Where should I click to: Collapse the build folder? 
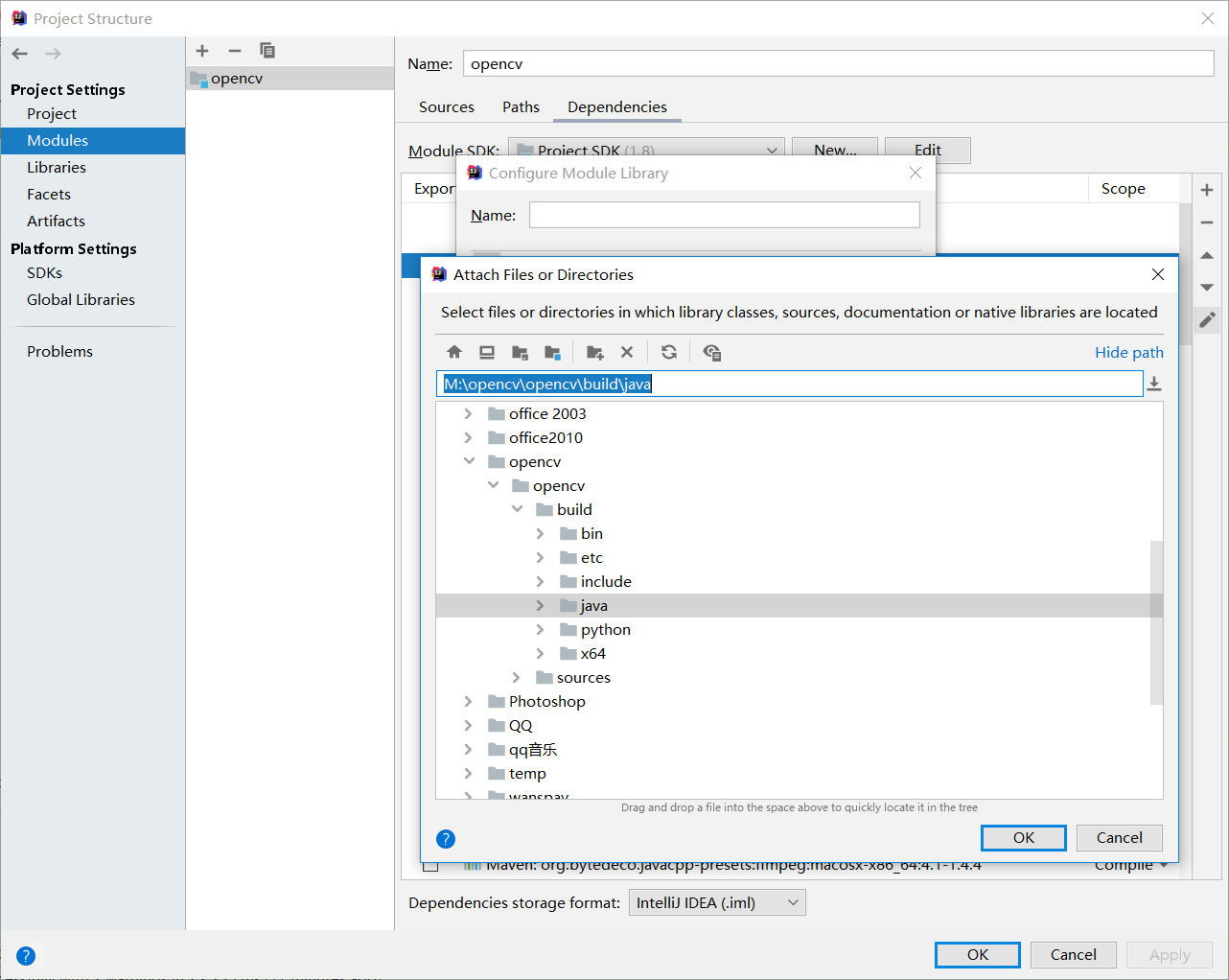pos(517,509)
